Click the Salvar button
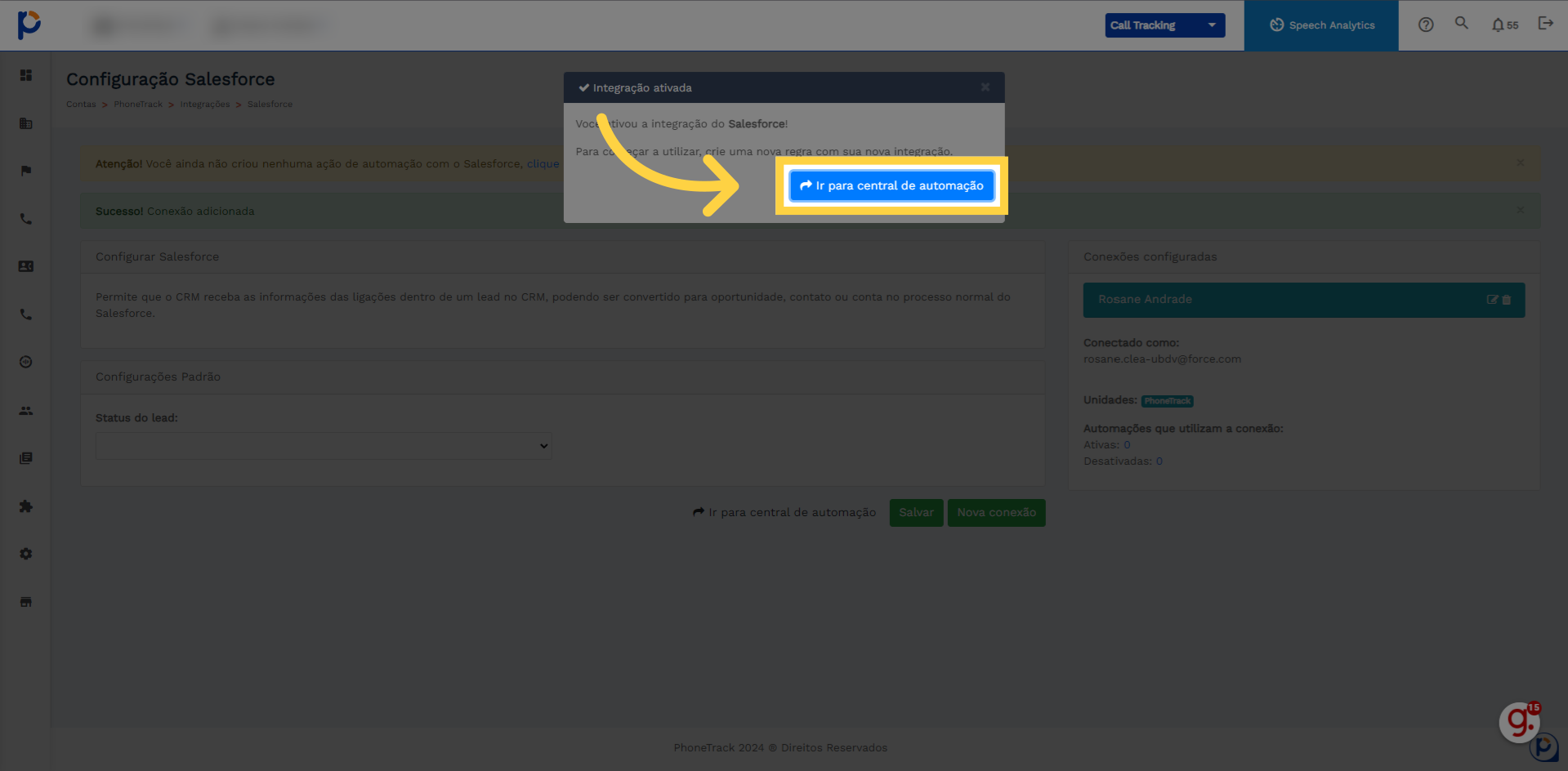The height and width of the screenshot is (771, 1568). coord(916,513)
